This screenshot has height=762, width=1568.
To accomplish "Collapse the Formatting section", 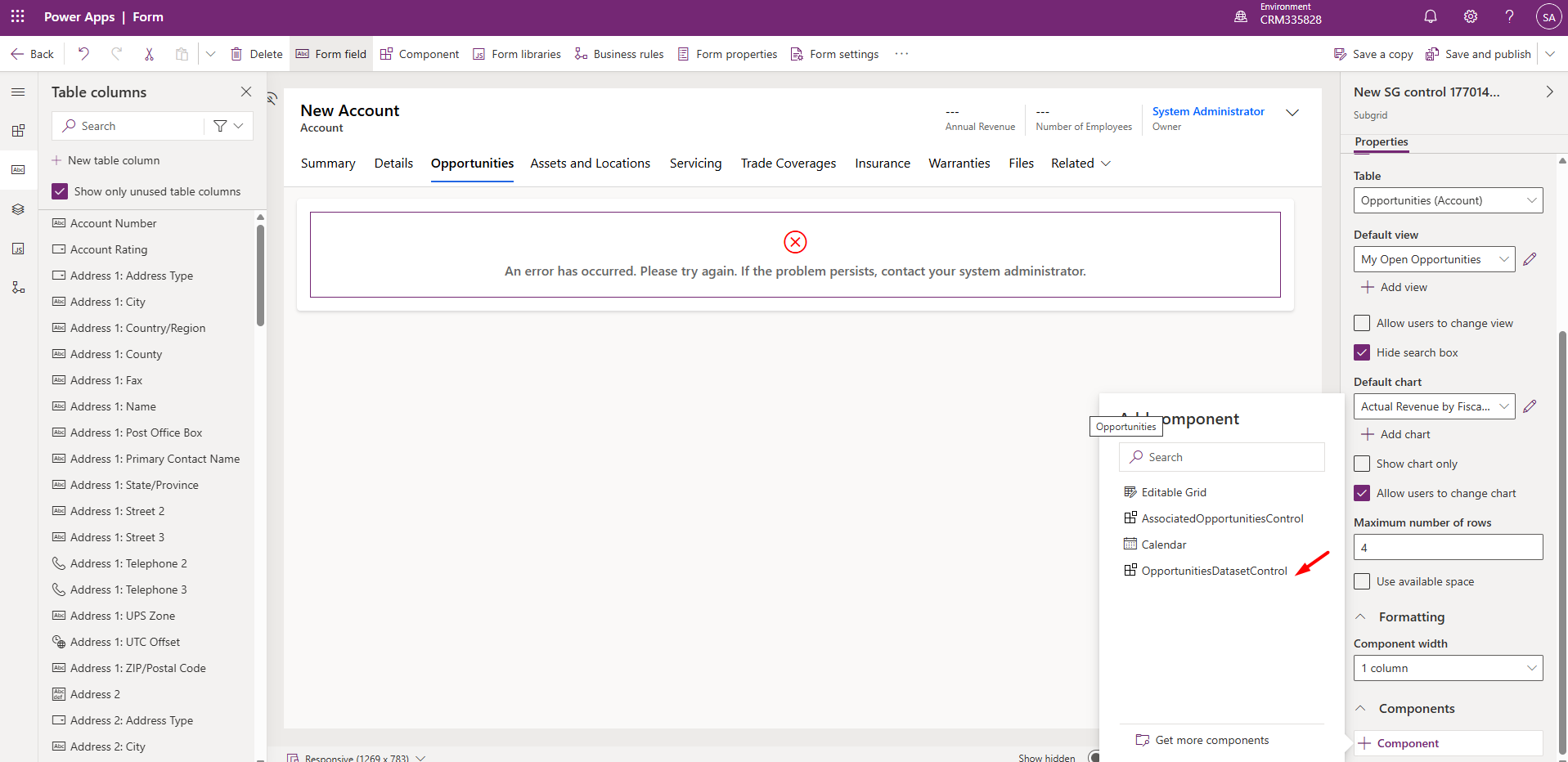I will coord(1361,617).
